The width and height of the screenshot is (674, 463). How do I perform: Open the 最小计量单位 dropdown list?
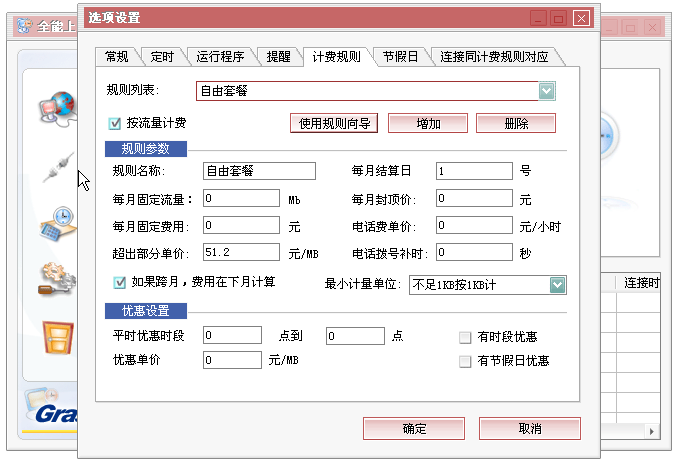coord(557,286)
